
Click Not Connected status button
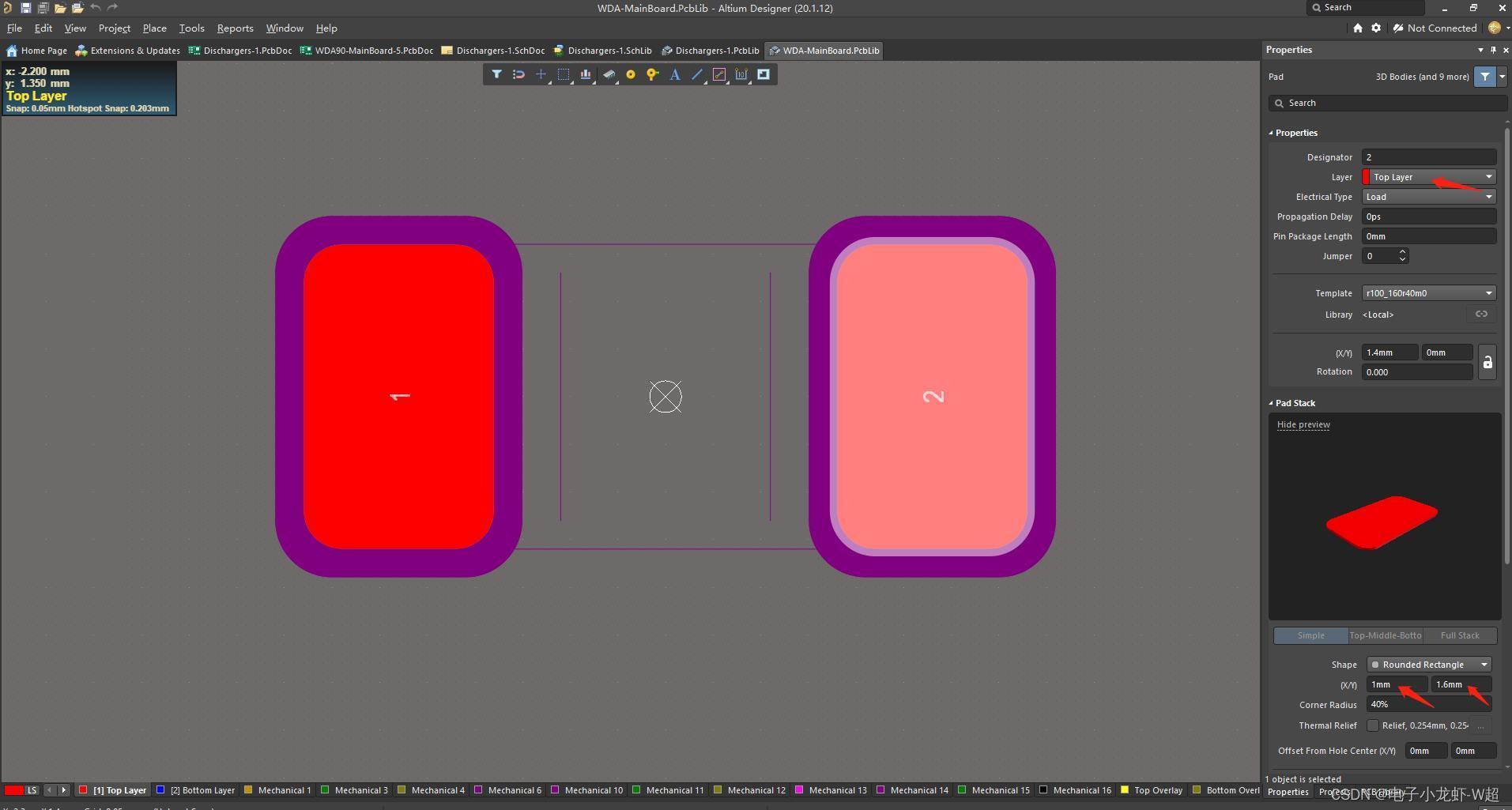pyautogui.click(x=1435, y=28)
